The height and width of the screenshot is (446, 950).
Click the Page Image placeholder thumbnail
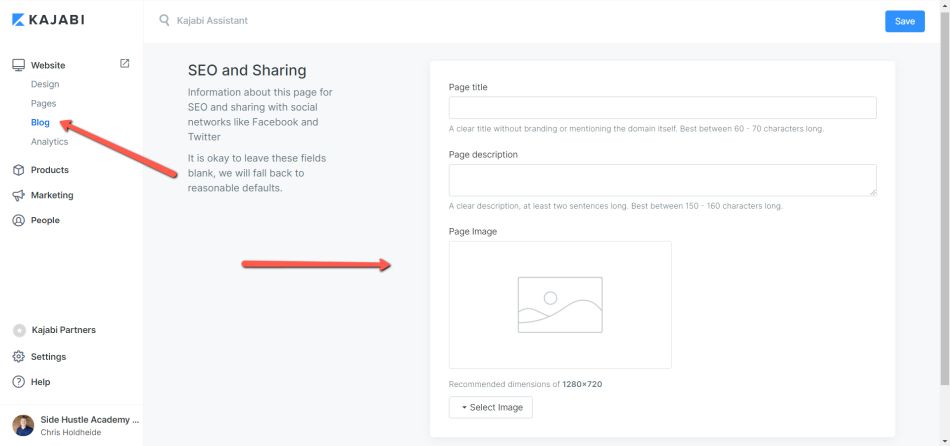[560, 305]
